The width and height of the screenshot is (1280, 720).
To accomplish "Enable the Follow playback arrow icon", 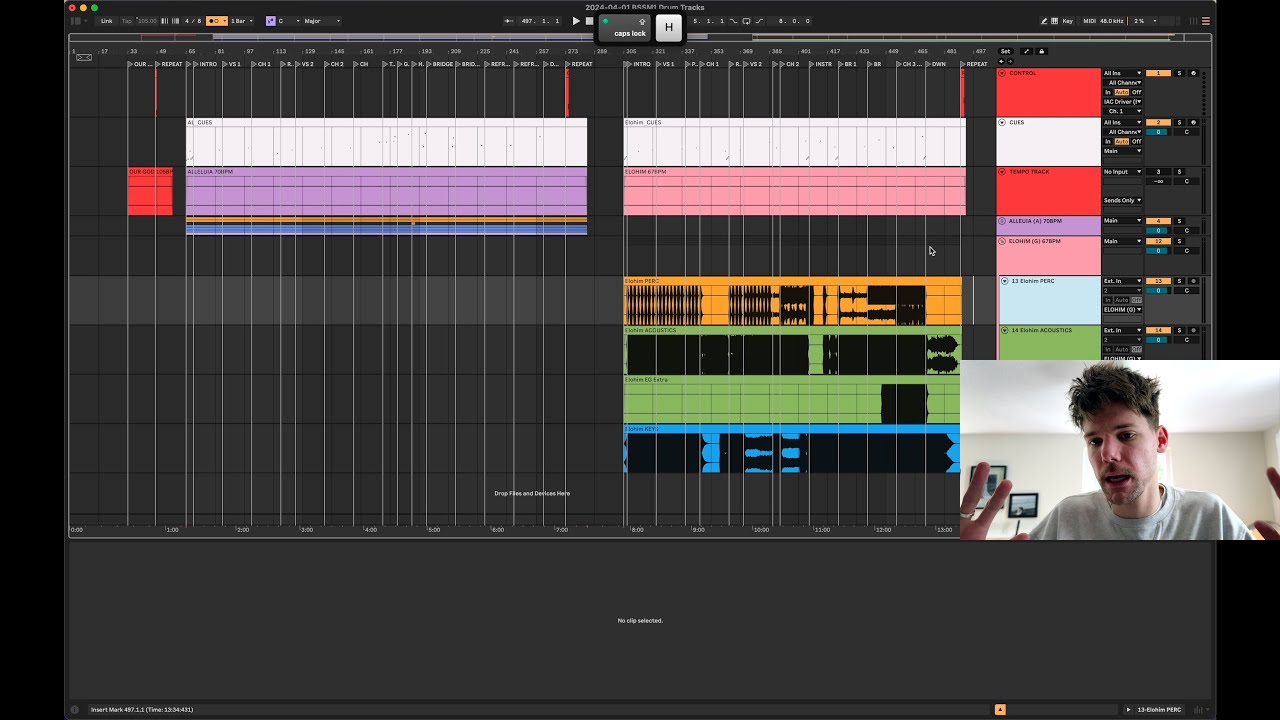I will 509,21.
